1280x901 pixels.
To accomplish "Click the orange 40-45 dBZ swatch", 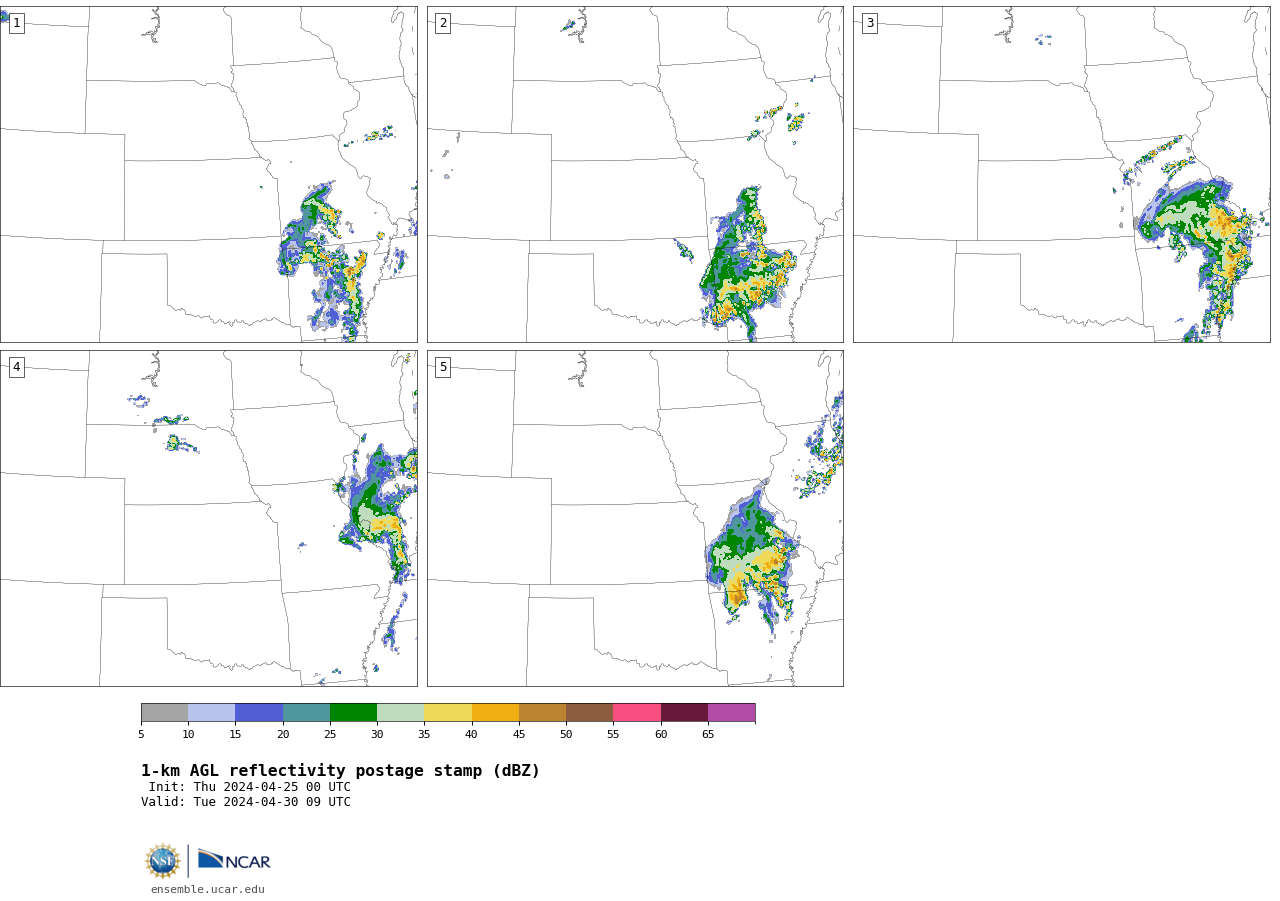I will point(495,713).
